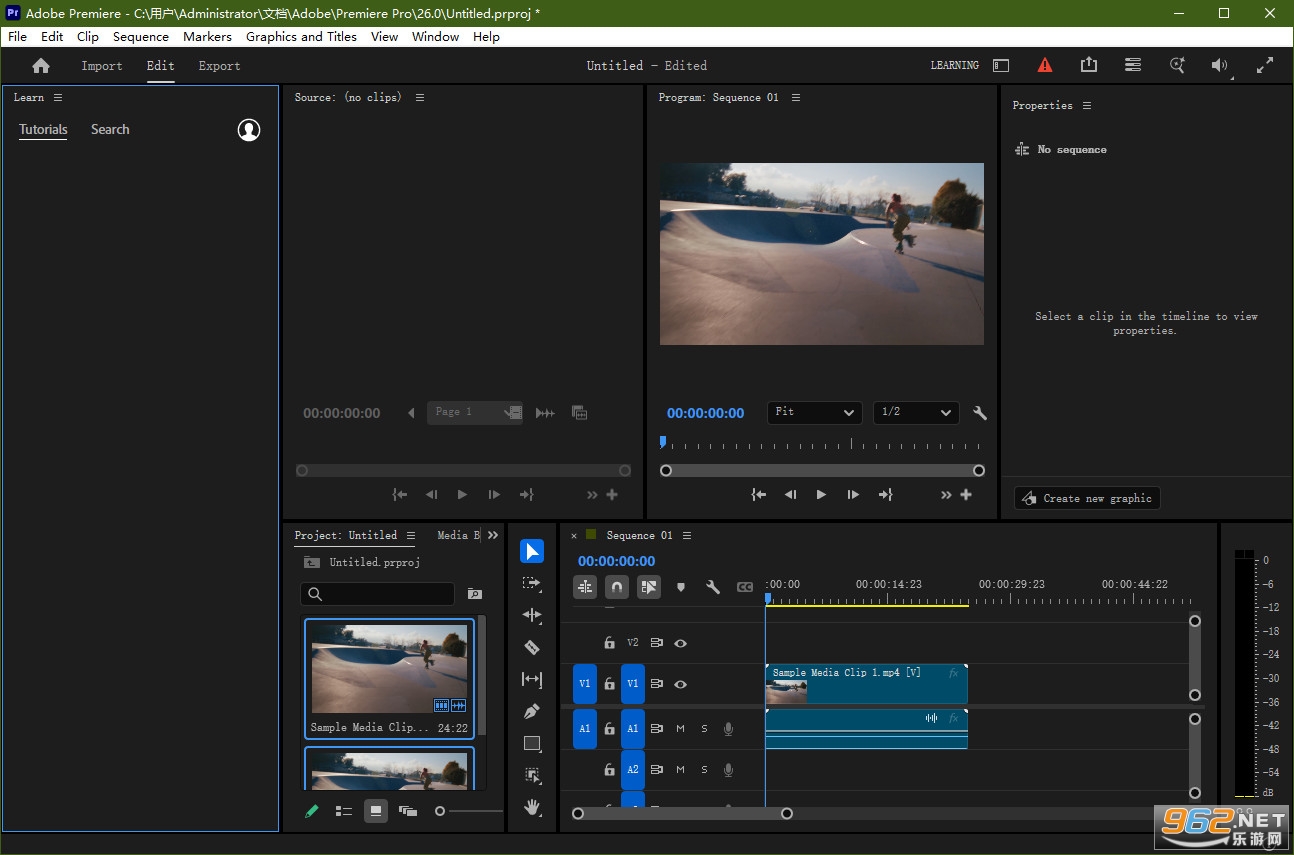Image resolution: width=1294 pixels, height=855 pixels.
Task: Open Sequence 01 timeline panel menu
Action: [687, 535]
